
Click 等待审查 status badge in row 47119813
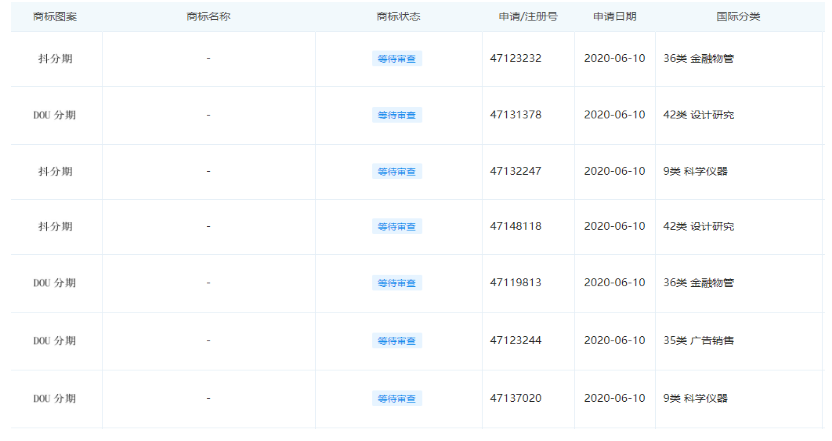[397, 283]
